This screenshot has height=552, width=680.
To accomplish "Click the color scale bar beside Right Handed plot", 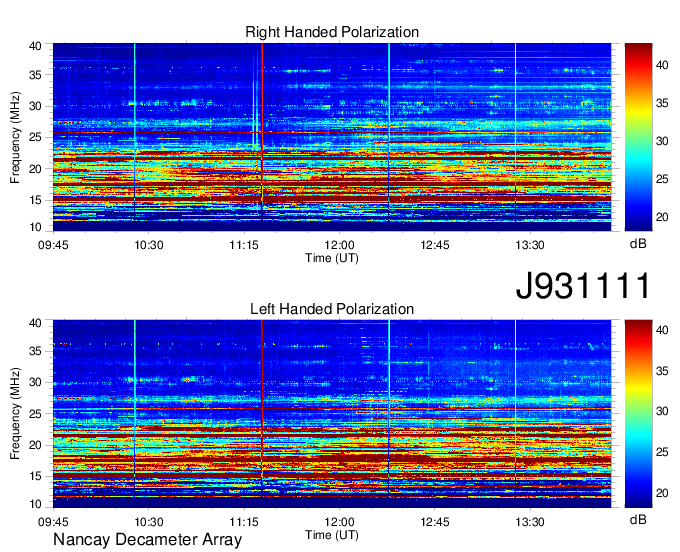I will coord(638,137).
